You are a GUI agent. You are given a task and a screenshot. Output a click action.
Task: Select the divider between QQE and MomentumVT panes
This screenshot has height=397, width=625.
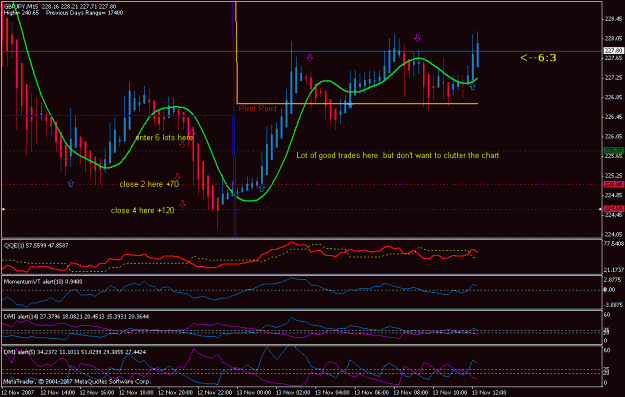click(302, 275)
